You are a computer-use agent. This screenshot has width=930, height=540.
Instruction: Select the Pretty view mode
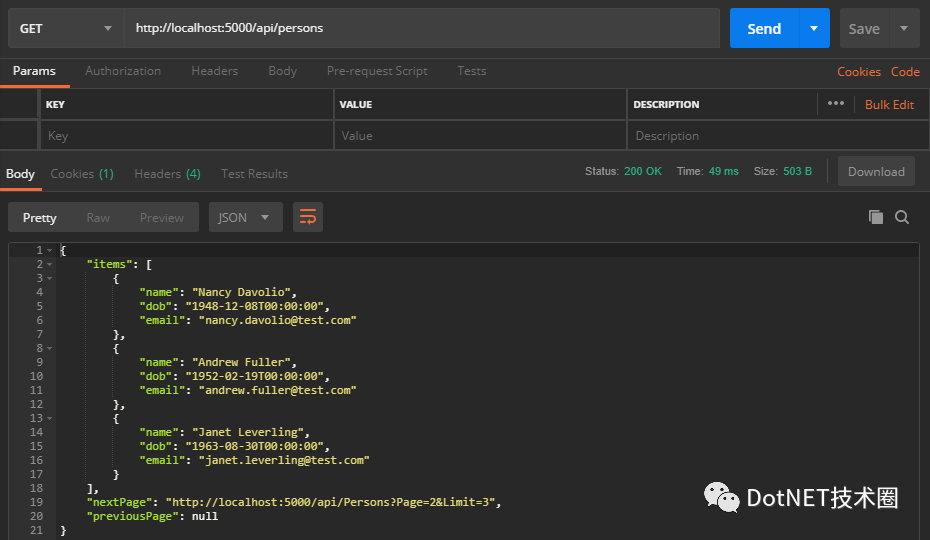tap(40, 218)
